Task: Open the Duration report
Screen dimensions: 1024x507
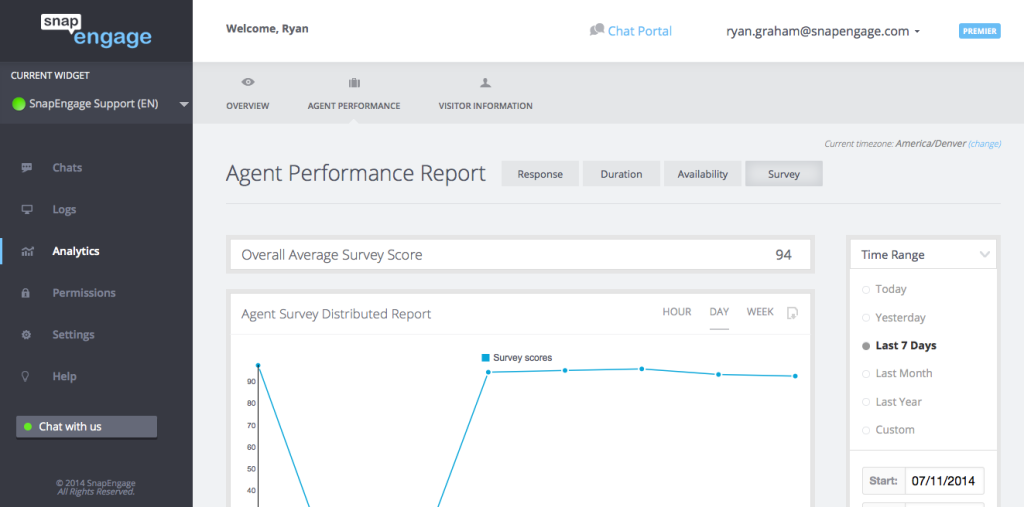Action: pos(621,174)
